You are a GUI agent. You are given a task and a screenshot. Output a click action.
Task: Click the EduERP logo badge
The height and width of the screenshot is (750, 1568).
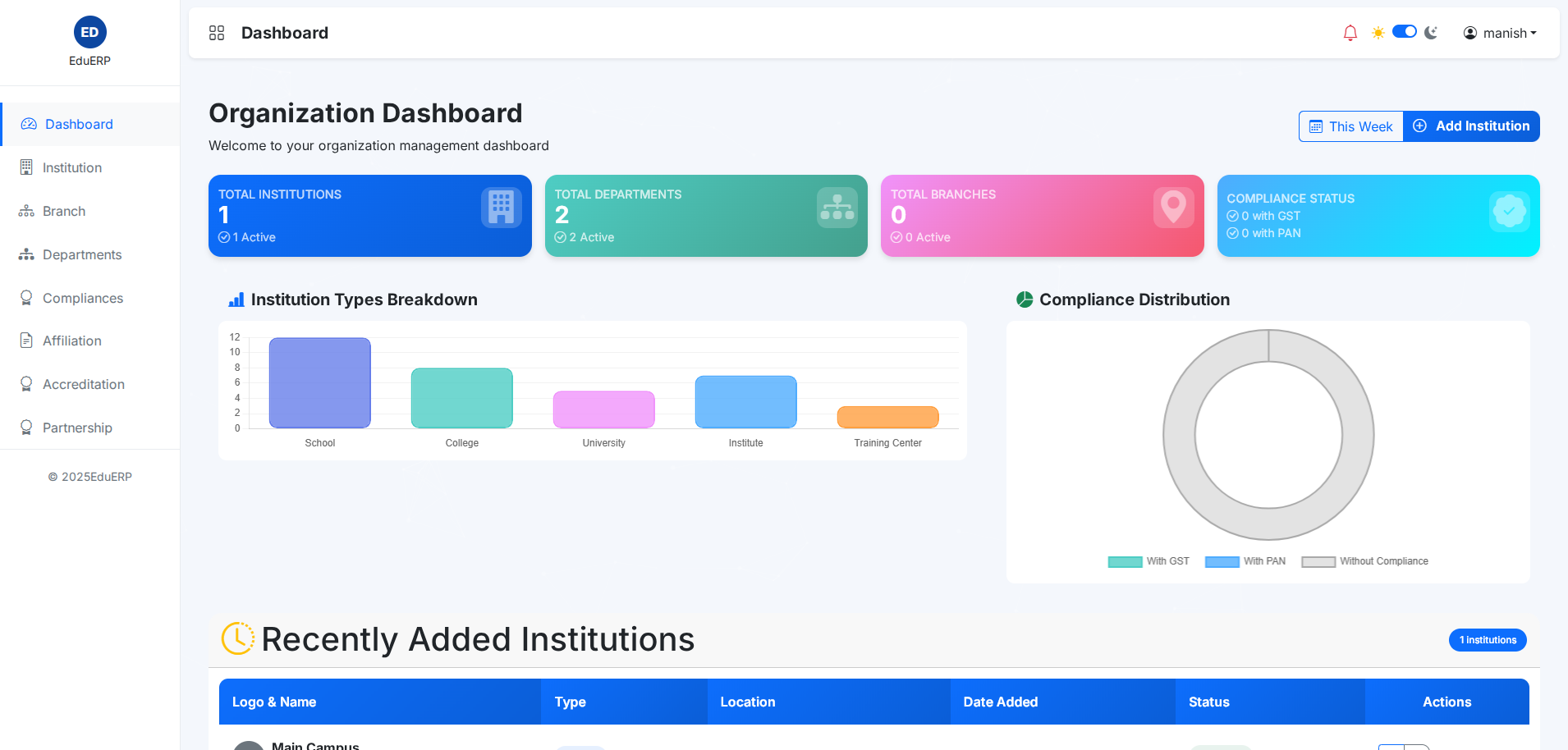click(x=89, y=33)
